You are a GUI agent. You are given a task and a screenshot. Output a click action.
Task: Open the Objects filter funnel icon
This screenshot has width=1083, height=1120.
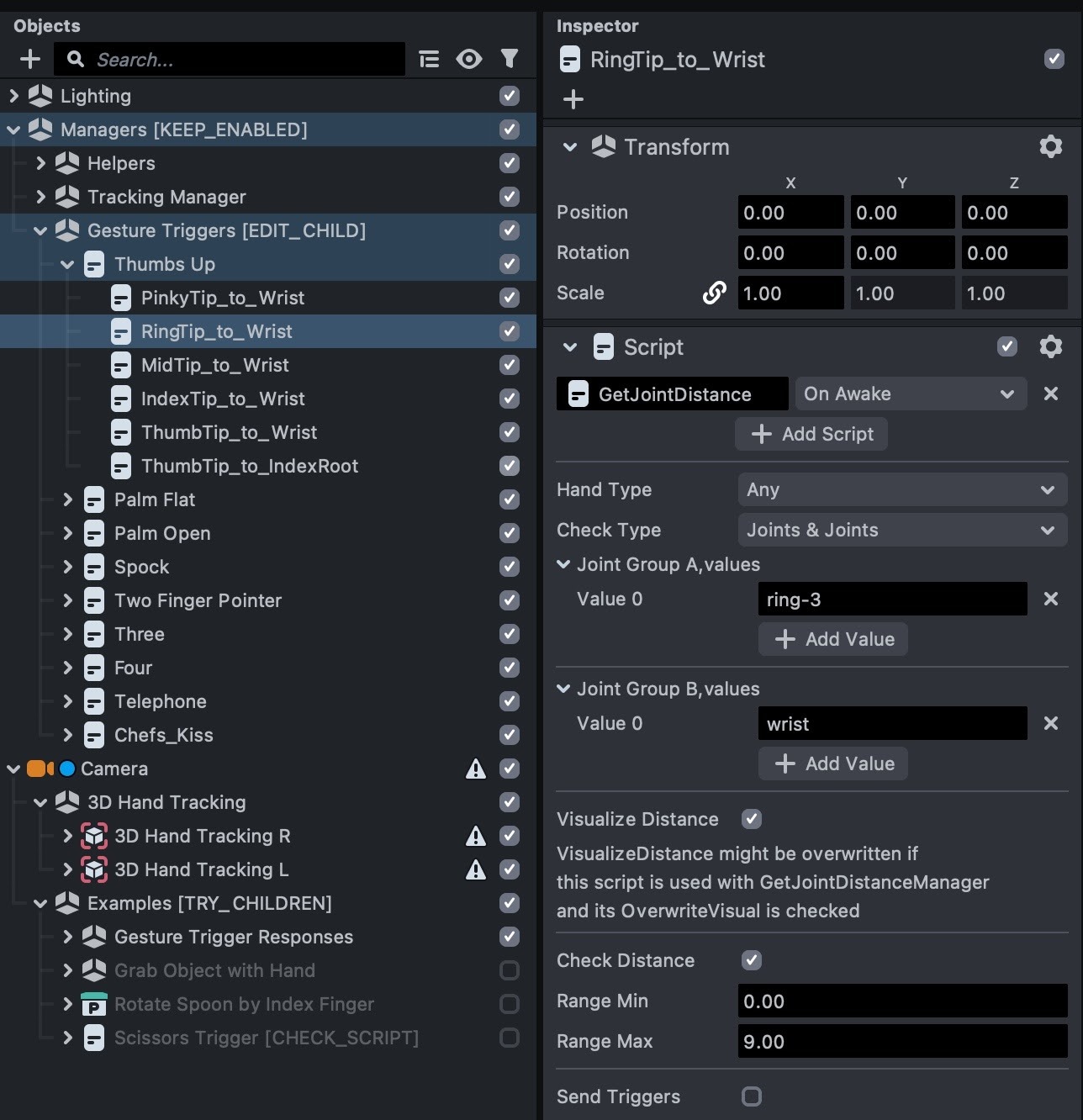point(510,59)
